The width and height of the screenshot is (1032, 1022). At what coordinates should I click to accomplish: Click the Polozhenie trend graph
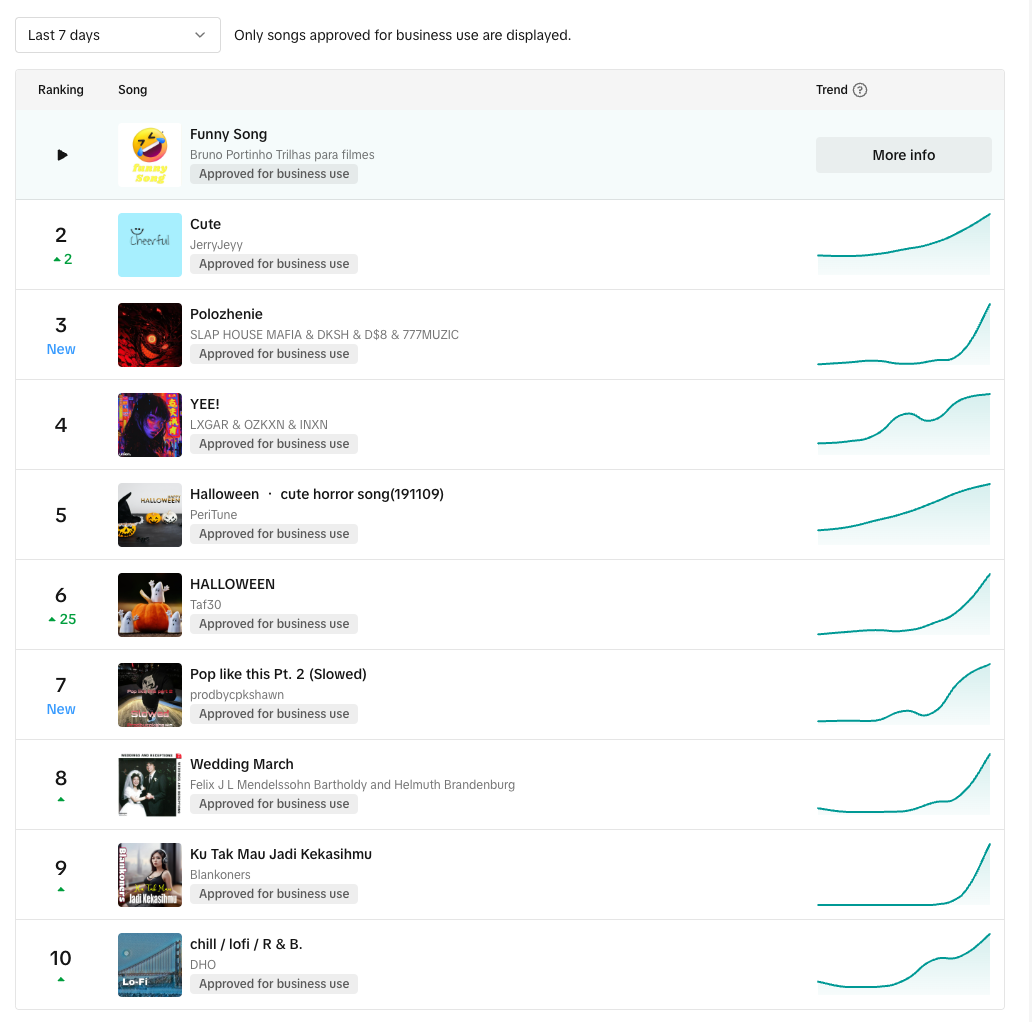[903, 335]
